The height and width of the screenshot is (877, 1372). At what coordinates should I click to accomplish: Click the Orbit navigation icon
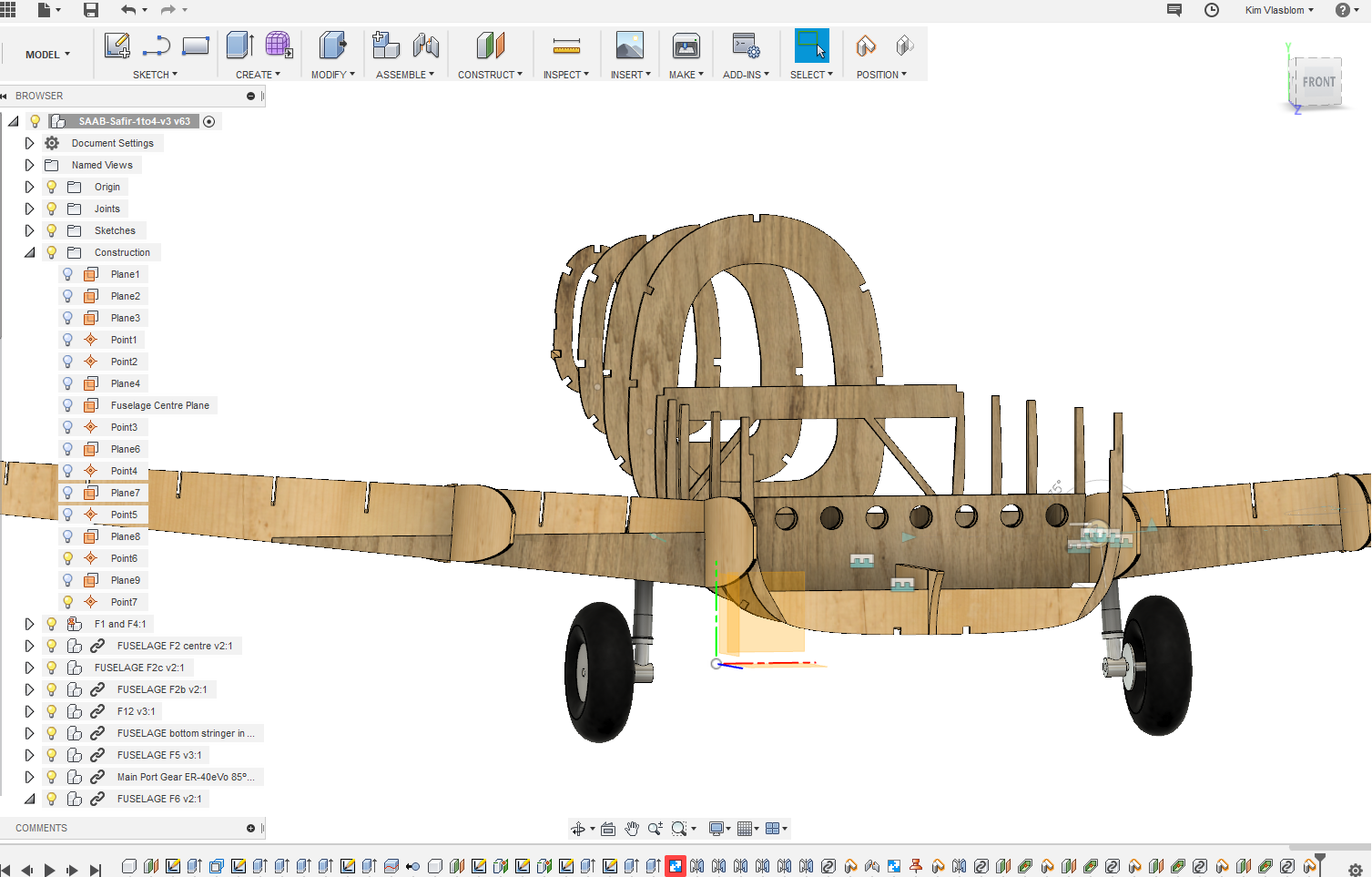(578, 829)
